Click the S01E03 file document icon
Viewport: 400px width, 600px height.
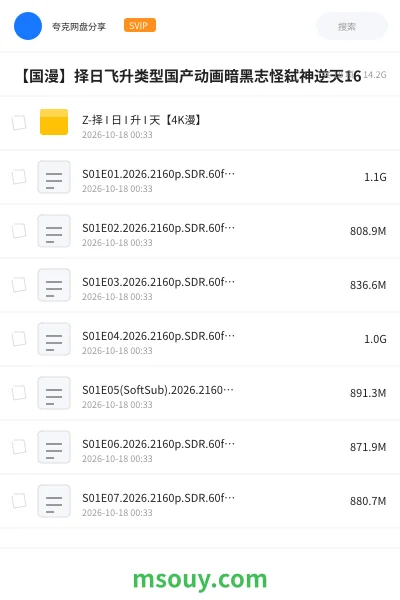(x=54, y=285)
